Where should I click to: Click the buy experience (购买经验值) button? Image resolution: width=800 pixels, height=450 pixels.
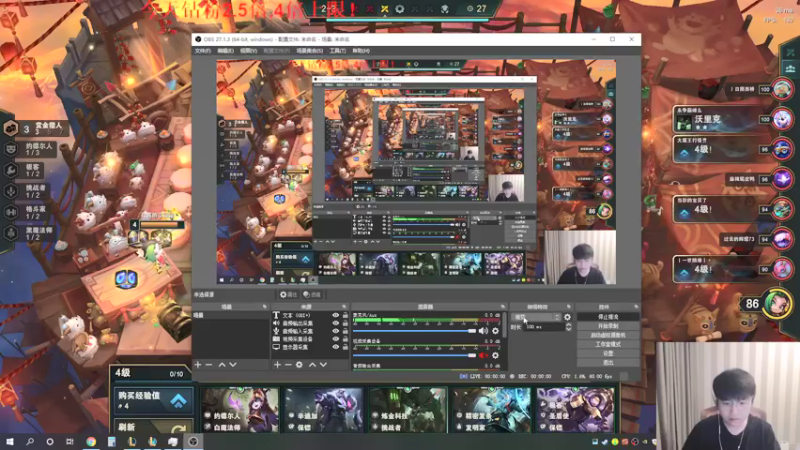(x=155, y=400)
